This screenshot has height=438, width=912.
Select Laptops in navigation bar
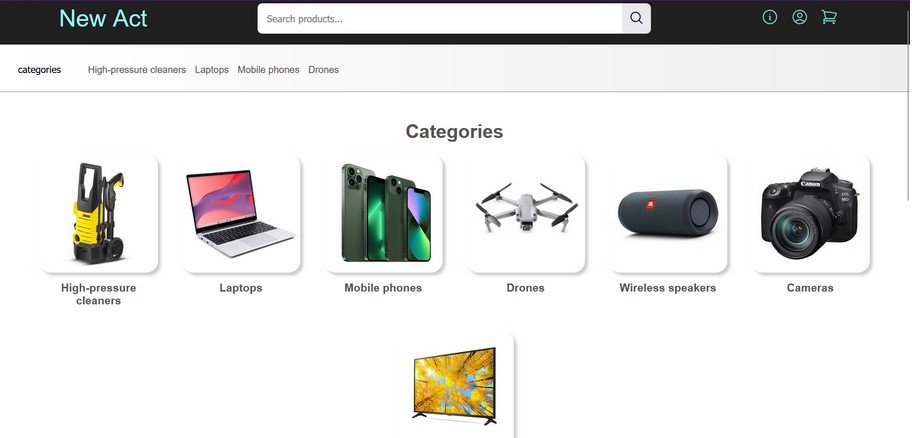[212, 70]
